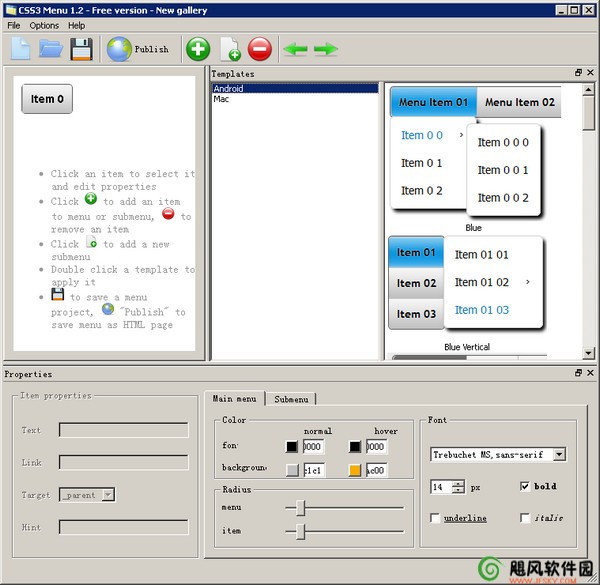Click the scroll-up arrow of the template previews
The image size is (600, 585).
click(x=588, y=90)
